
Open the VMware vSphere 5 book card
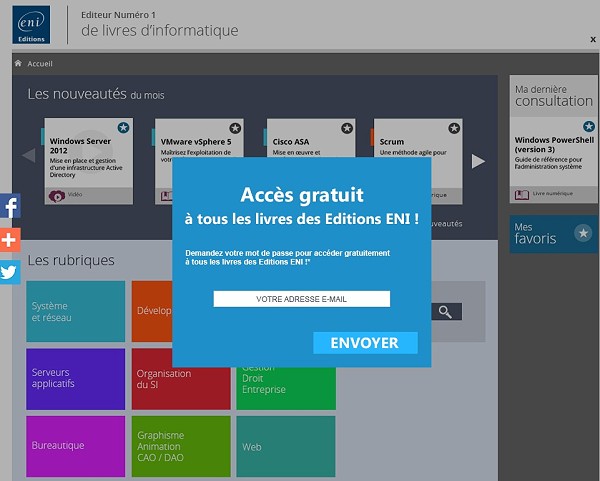(199, 138)
